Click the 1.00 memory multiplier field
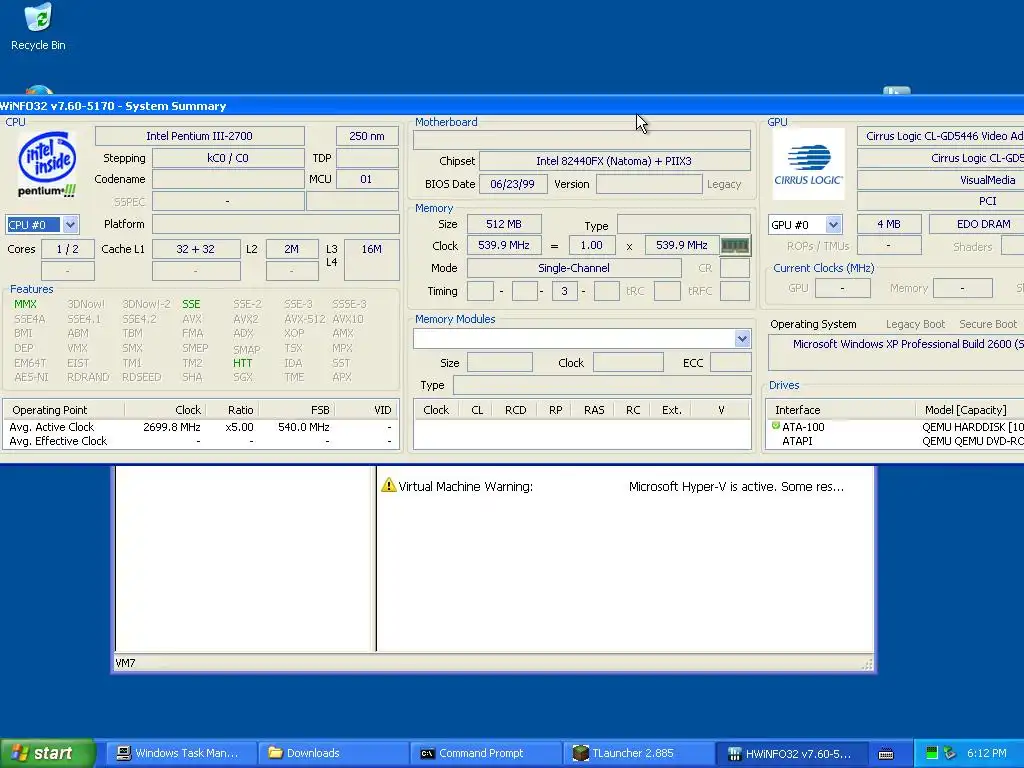Image resolution: width=1024 pixels, height=768 pixels. [592, 245]
